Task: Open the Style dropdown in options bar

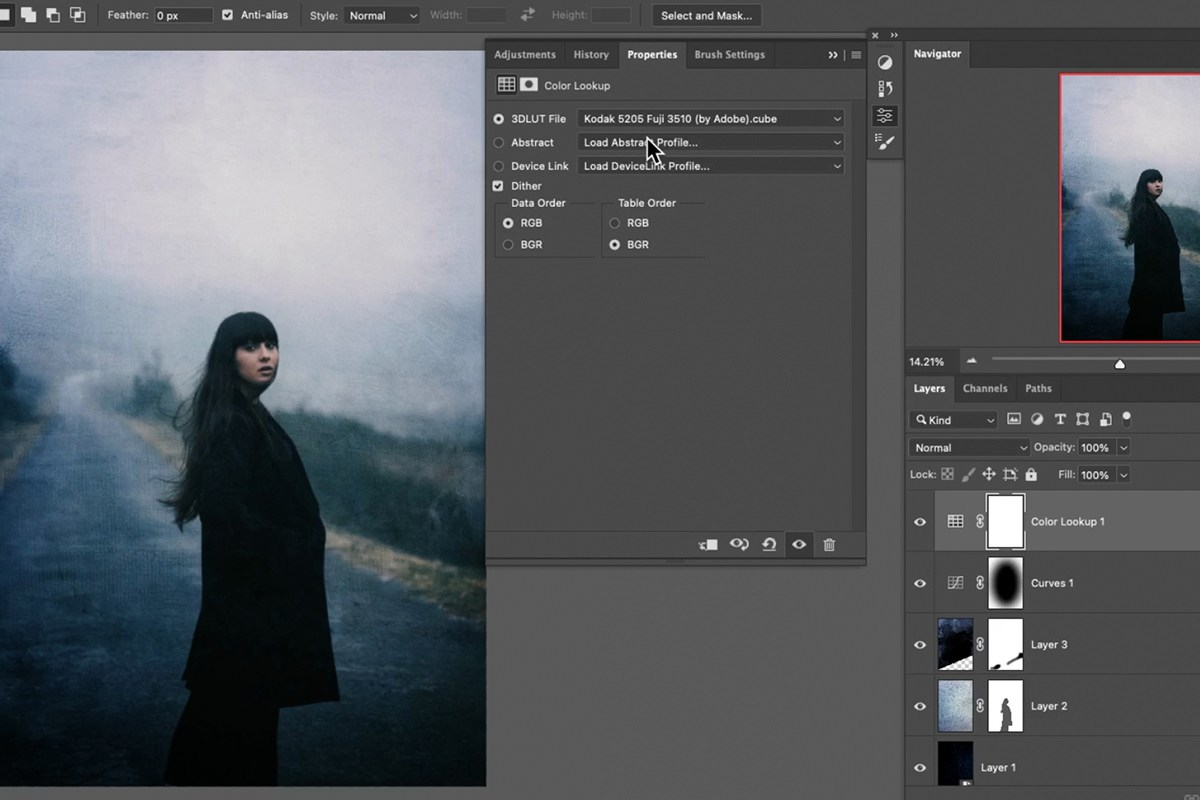Action: pos(382,15)
